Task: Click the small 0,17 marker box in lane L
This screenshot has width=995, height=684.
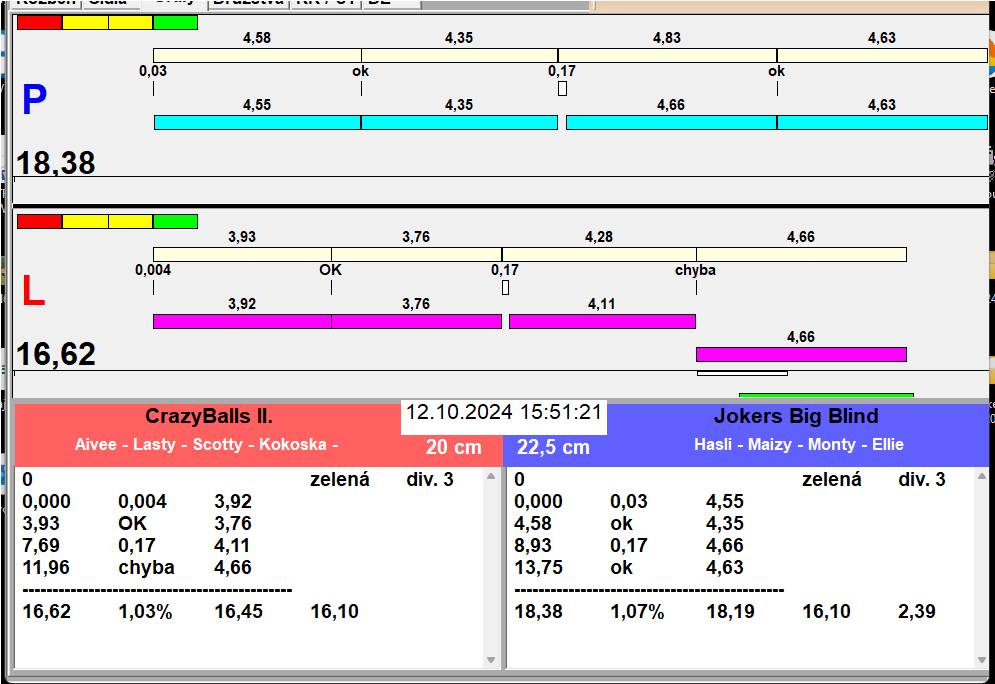Action: point(505,288)
